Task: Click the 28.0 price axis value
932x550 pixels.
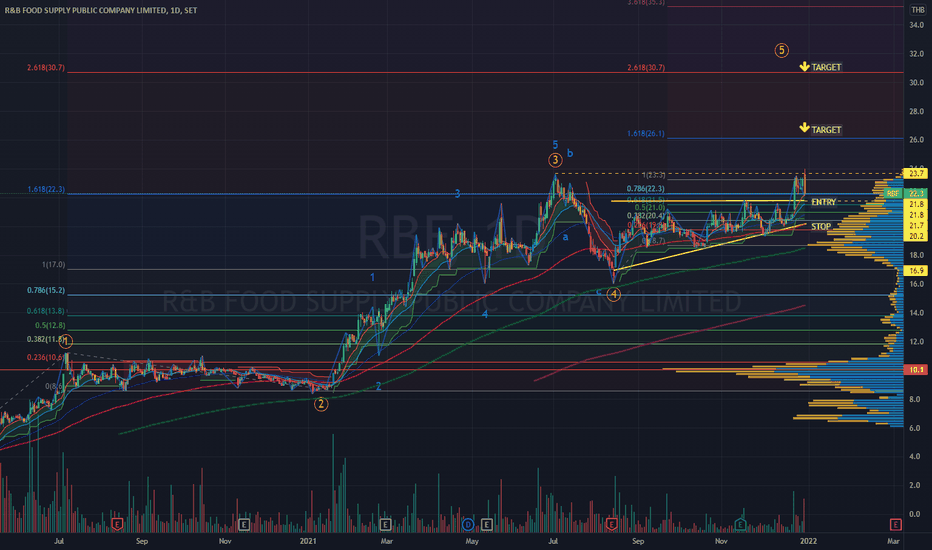Action: pyautogui.click(x=916, y=111)
